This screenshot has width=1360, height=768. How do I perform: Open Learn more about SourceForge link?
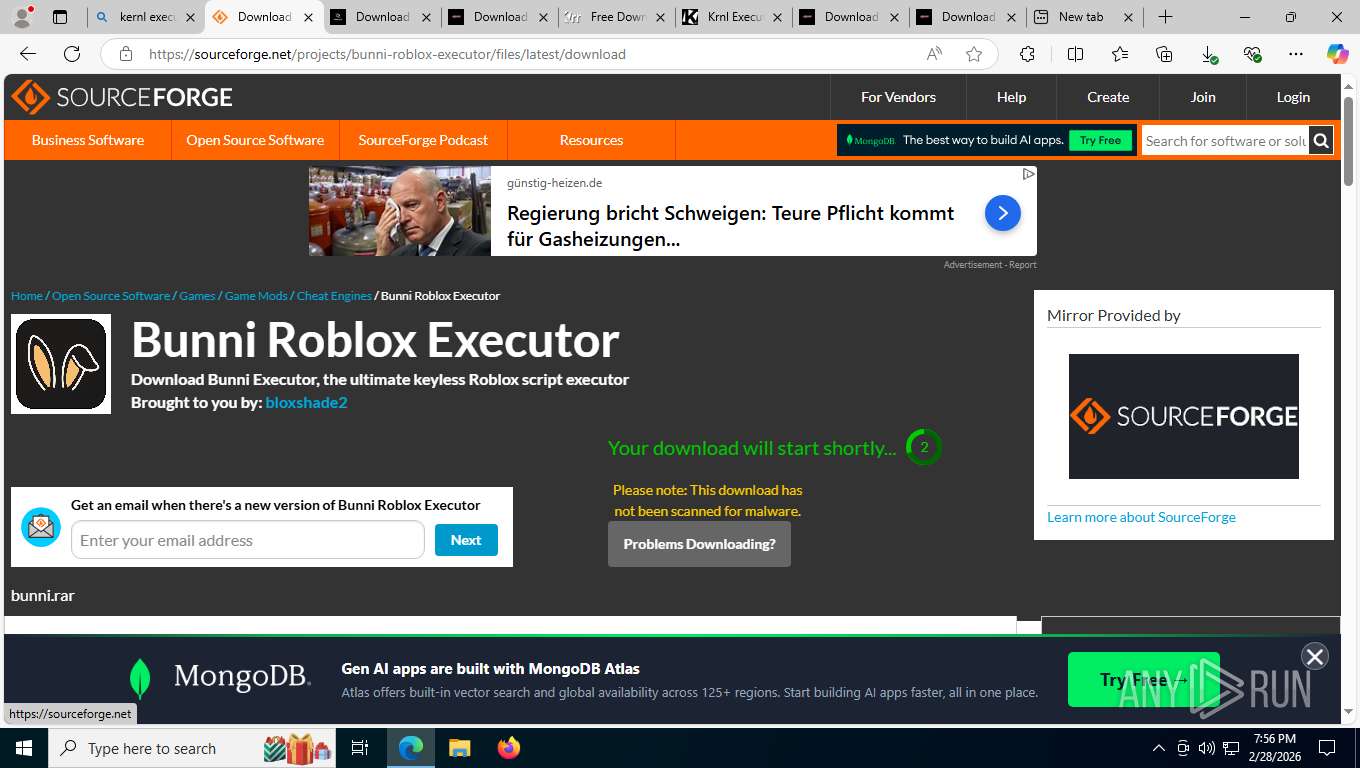pos(1141,517)
